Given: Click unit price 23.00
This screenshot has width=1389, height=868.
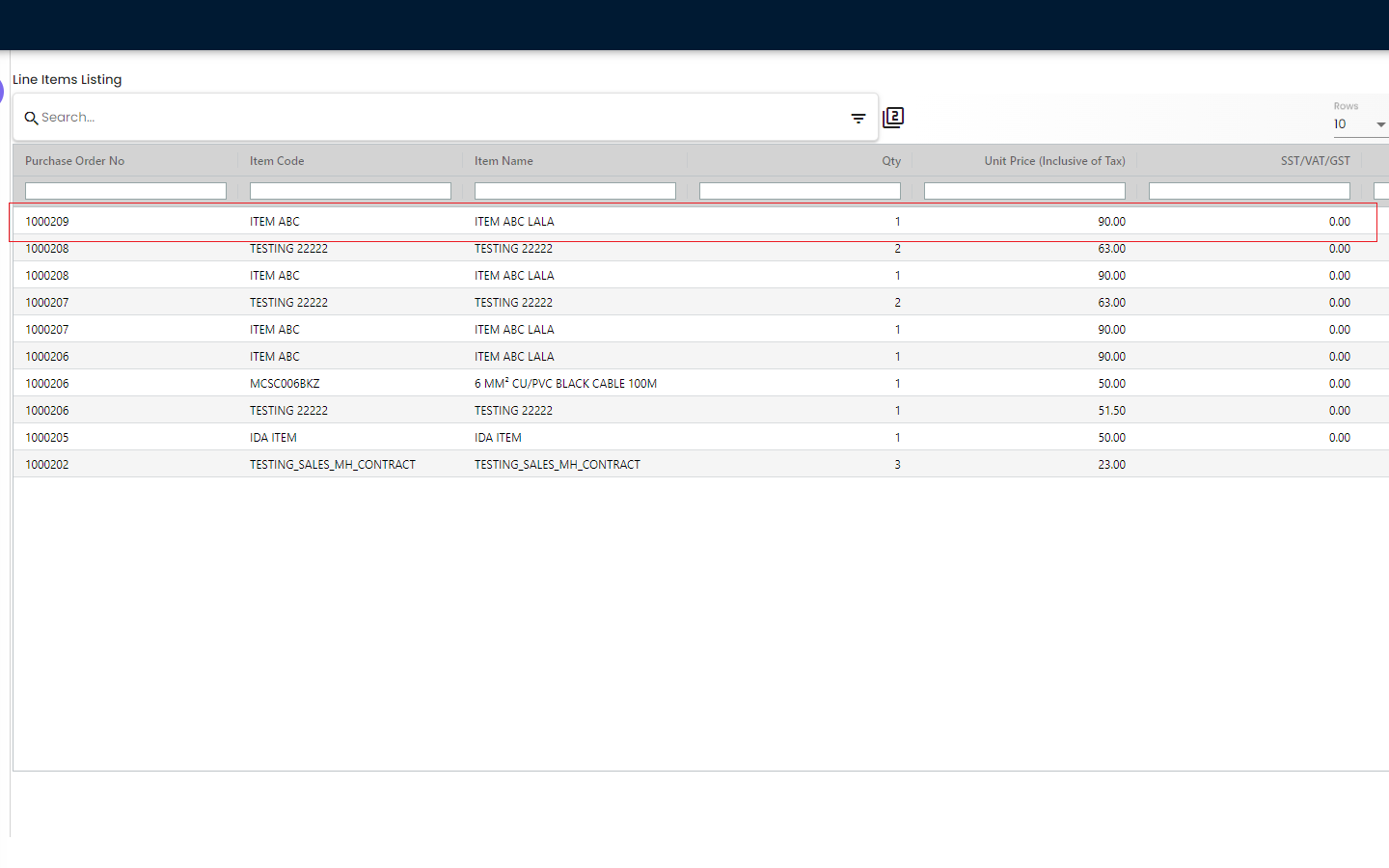Looking at the screenshot, I should (x=1111, y=465).
